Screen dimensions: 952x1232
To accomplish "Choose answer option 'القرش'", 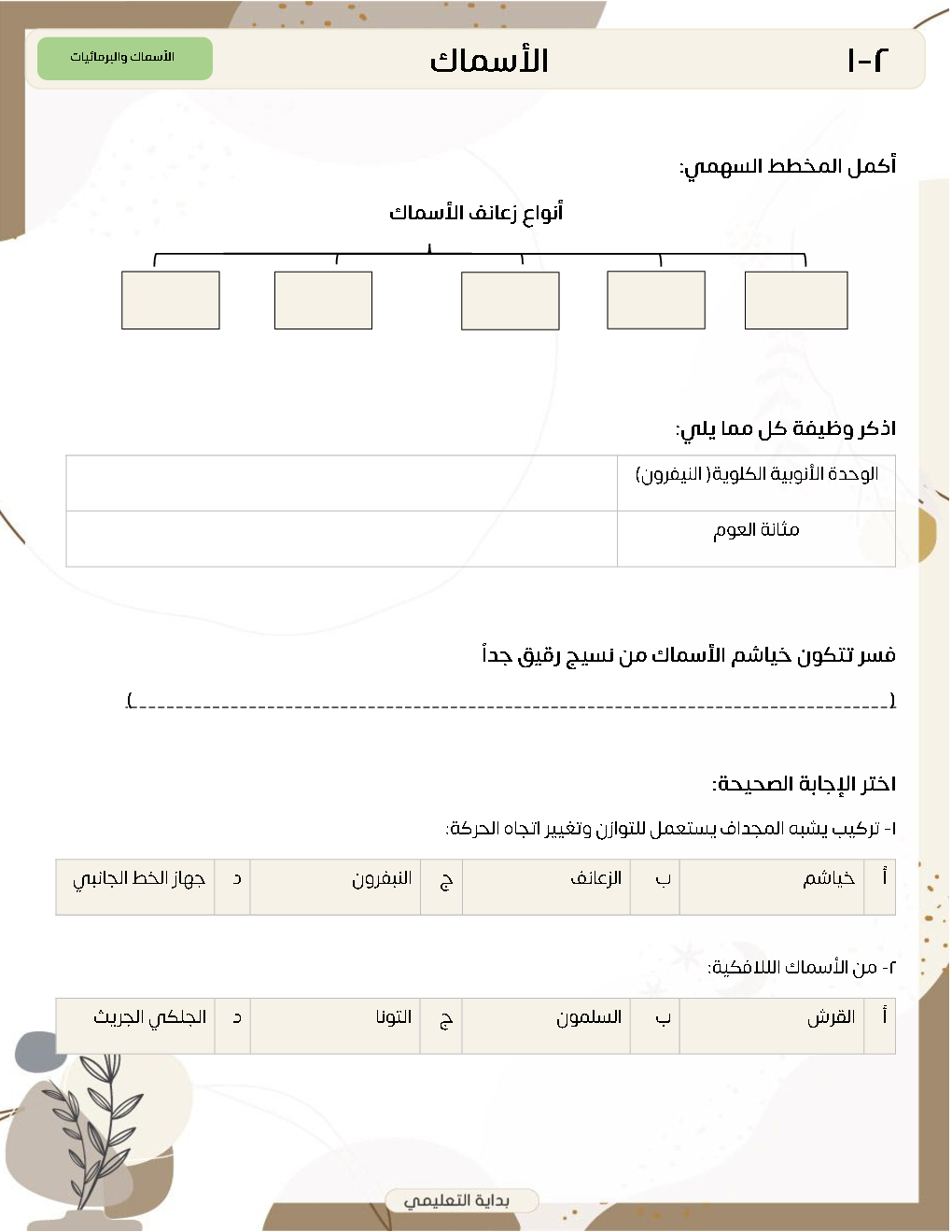I will click(x=830, y=1018).
